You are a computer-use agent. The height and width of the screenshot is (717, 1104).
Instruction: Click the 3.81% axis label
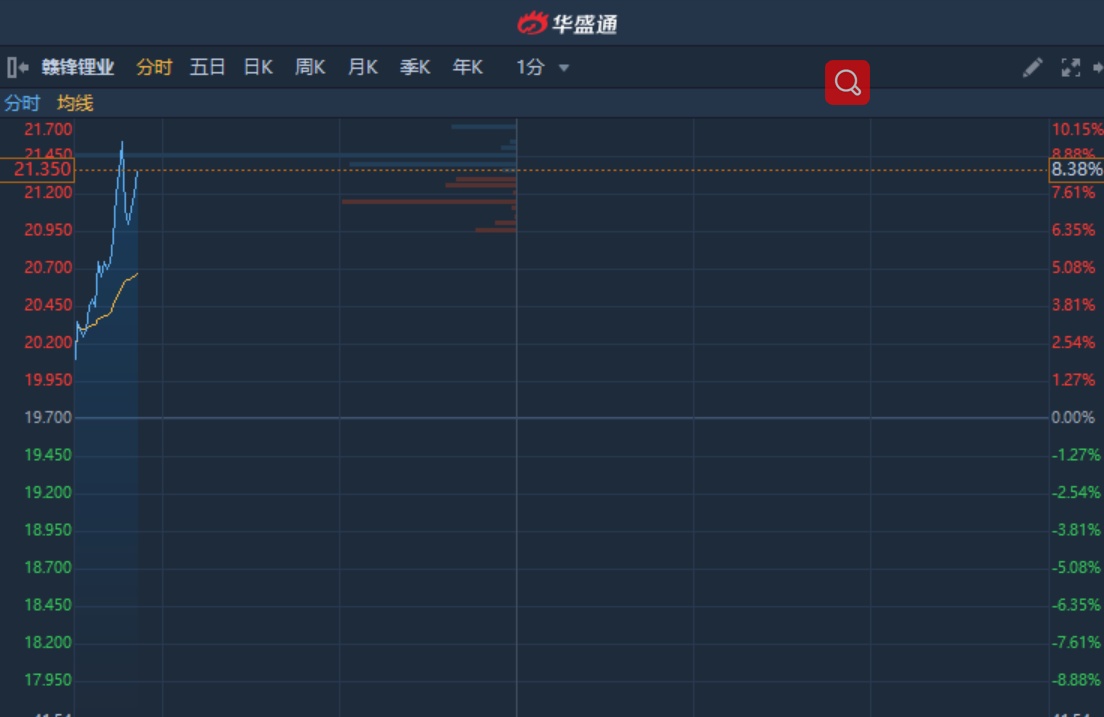(1073, 305)
